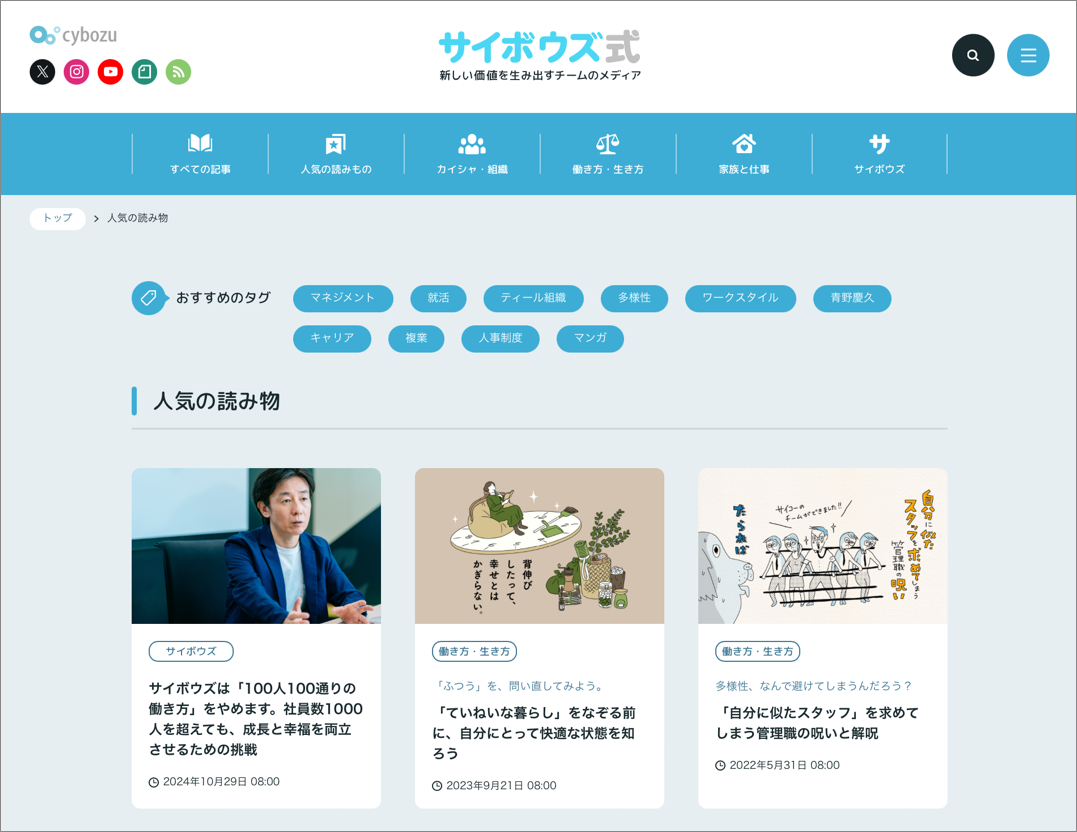Select the 人気の読みもの navigation item
1077x832 pixels.
coord(336,154)
